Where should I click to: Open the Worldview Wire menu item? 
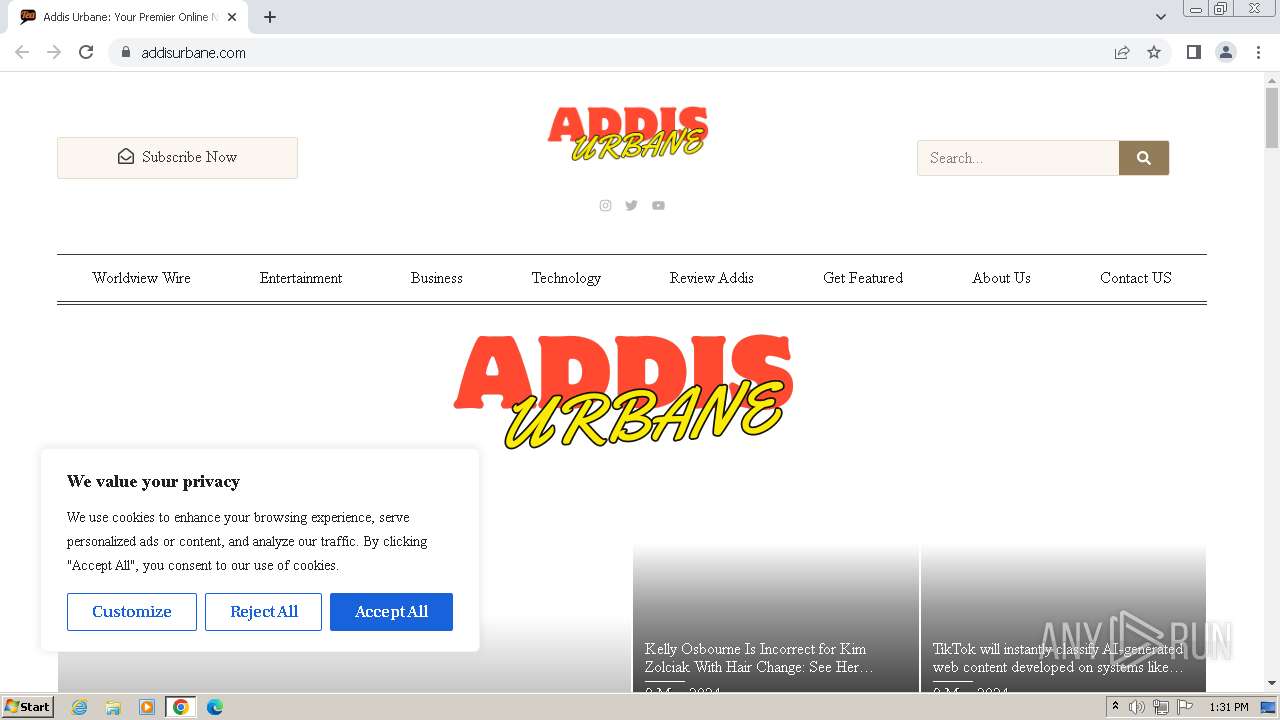141,278
